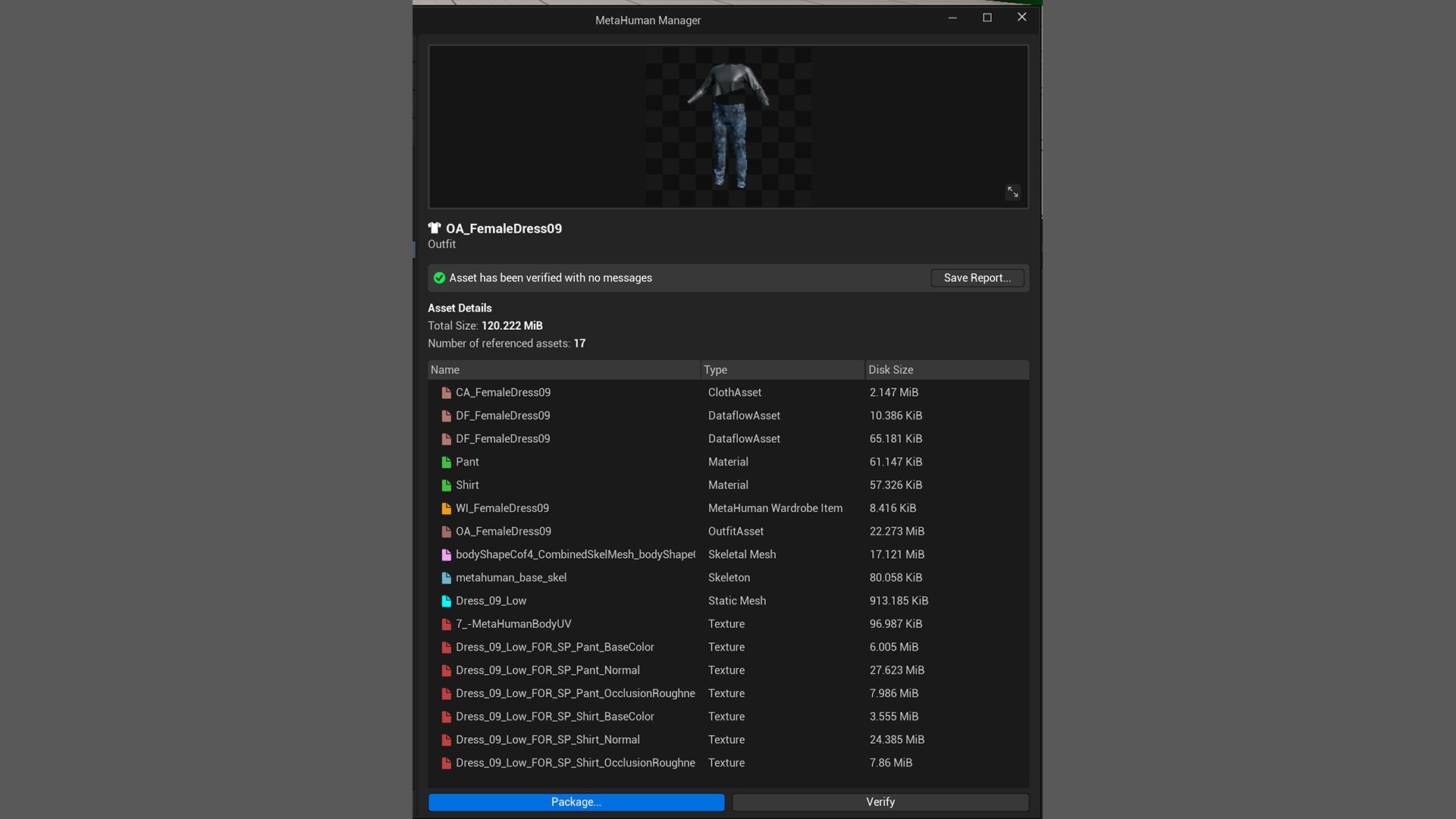Screen dimensions: 1456x819
Task: Click the ClothAsset type cell
Action: [x=735, y=393]
